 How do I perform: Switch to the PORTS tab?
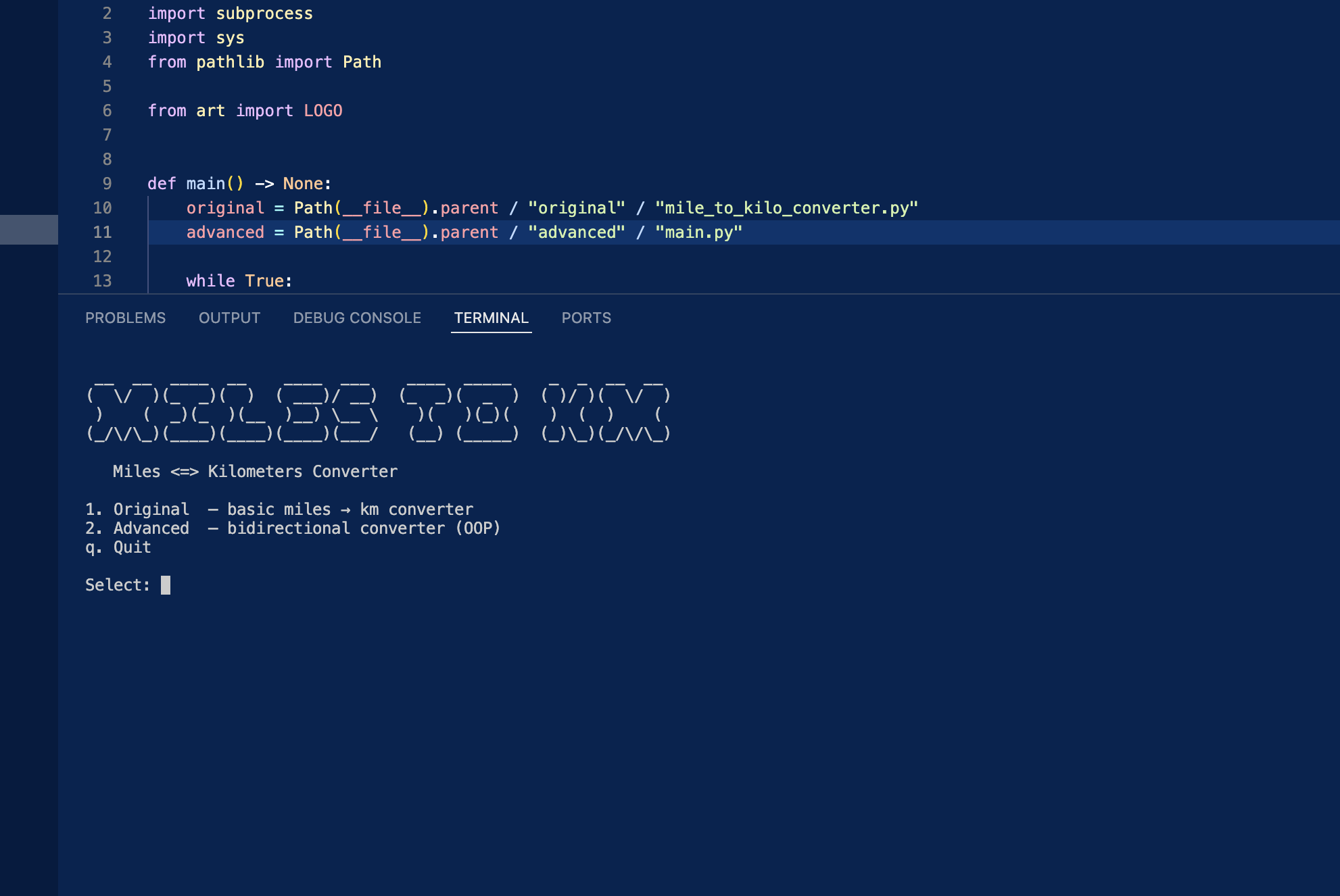(586, 318)
